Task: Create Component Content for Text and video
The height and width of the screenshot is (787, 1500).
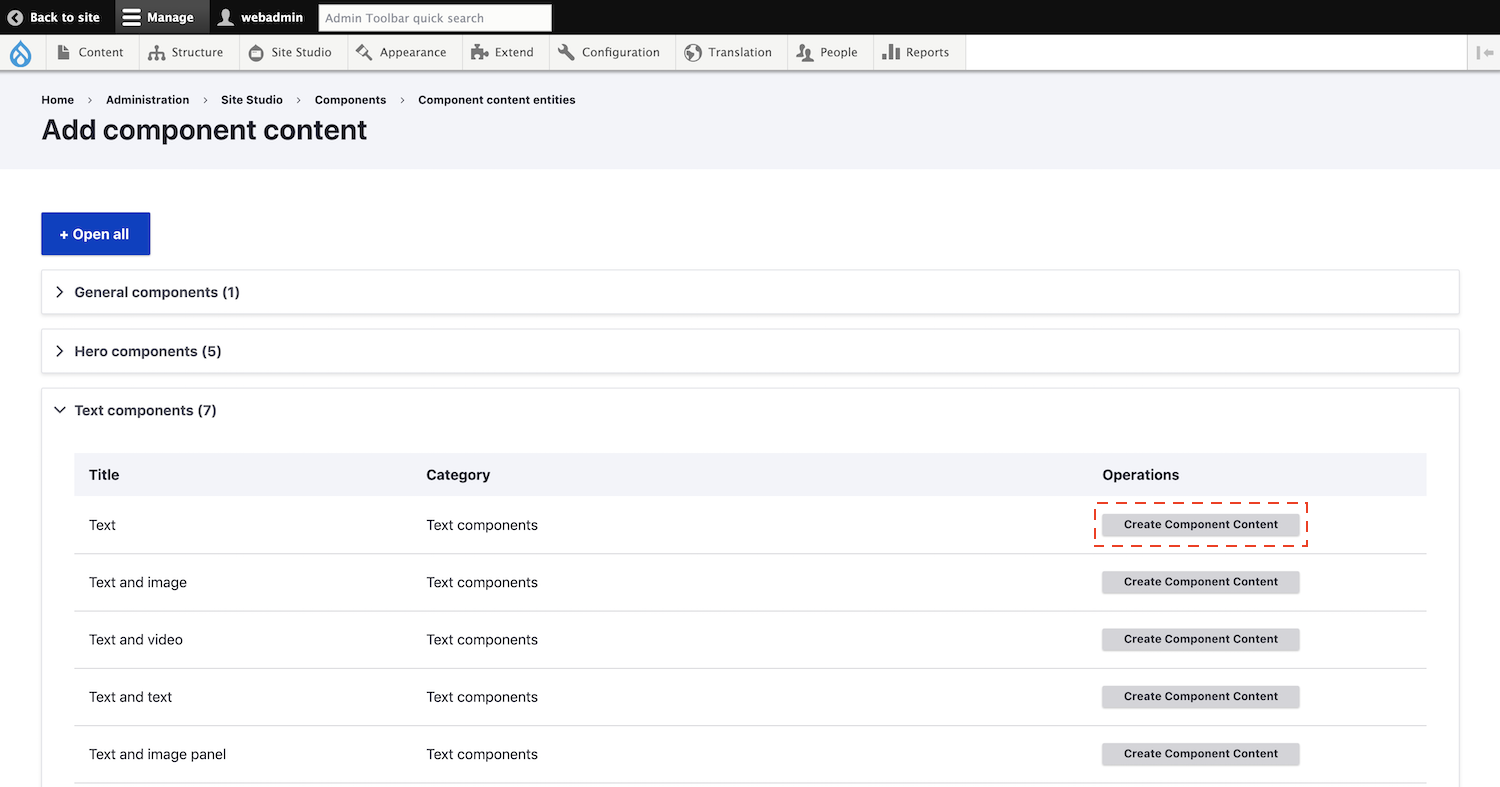Action: (1200, 639)
